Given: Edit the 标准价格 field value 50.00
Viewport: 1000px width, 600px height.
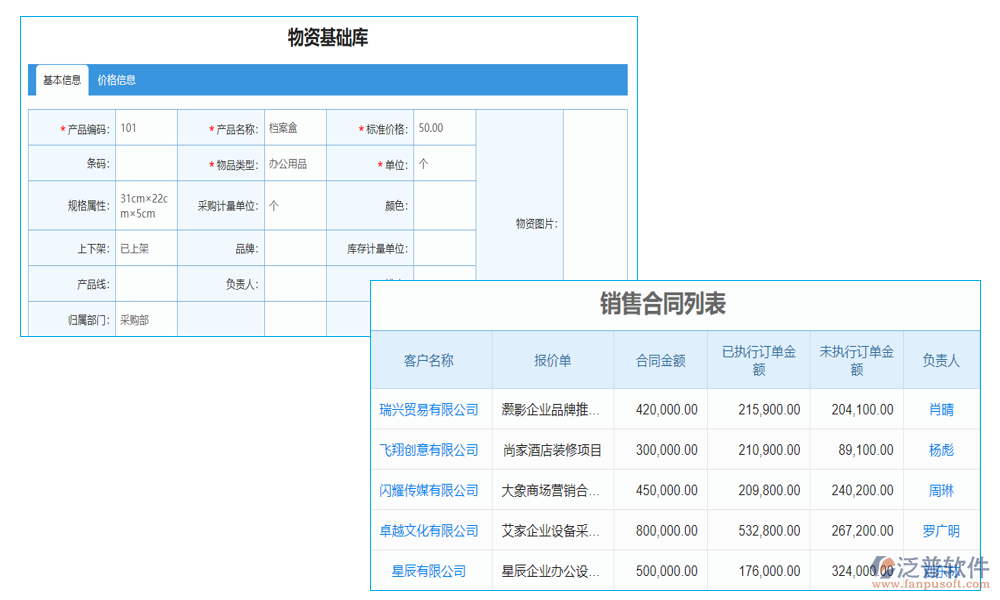Looking at the screenshot, I should (x=444, y=128).
